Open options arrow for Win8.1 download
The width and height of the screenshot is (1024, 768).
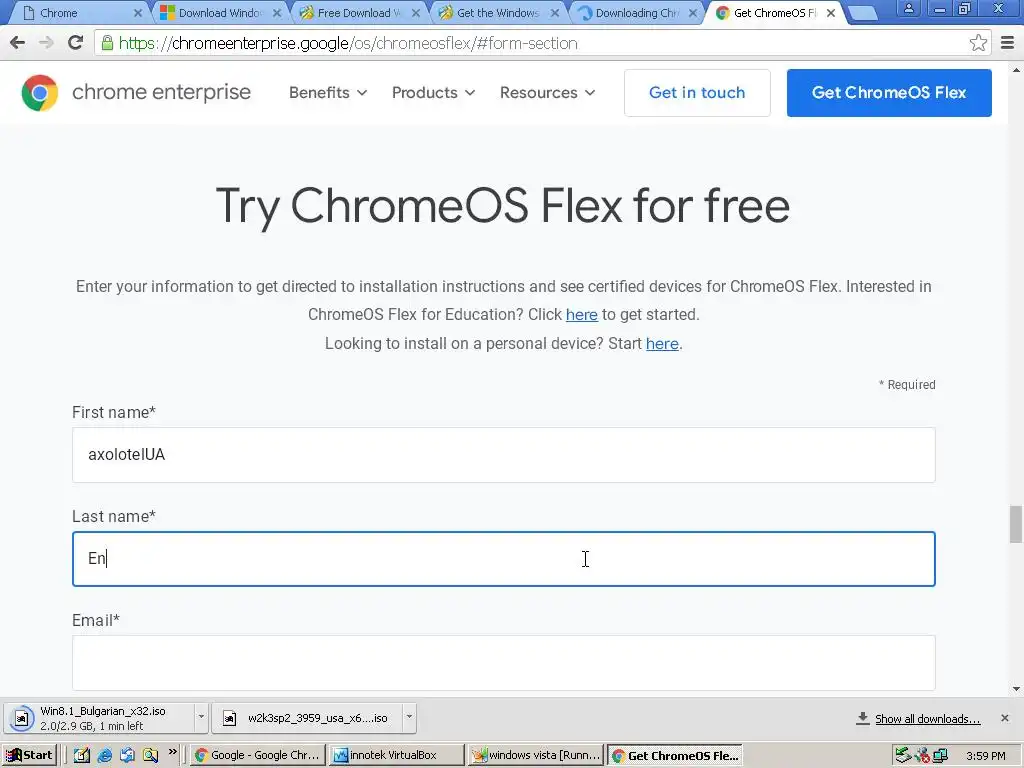201,717
